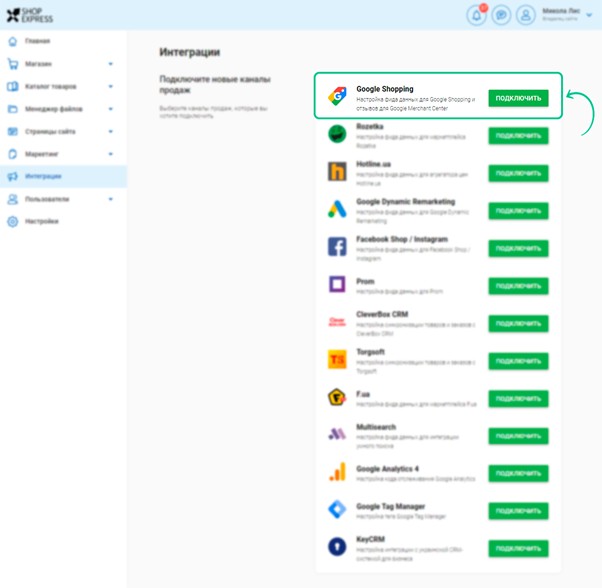Connect Rozetka with its Подключить button
Image resolution: width=602 pixels, height=588 pixels.
click(x=518, y=136)
